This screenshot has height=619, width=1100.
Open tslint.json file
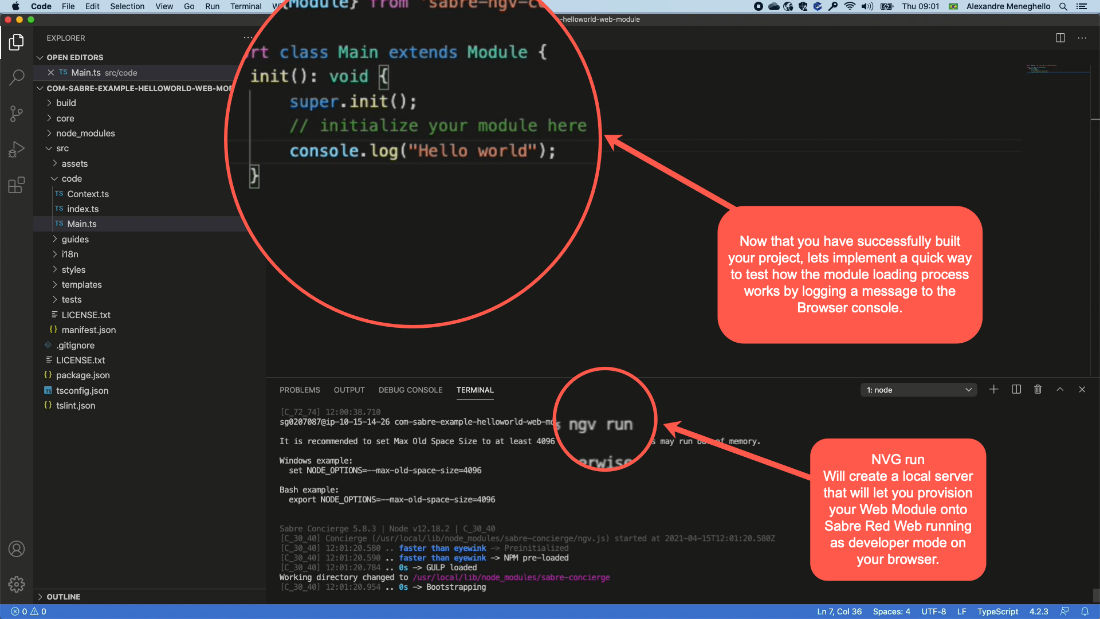(75, 406)
